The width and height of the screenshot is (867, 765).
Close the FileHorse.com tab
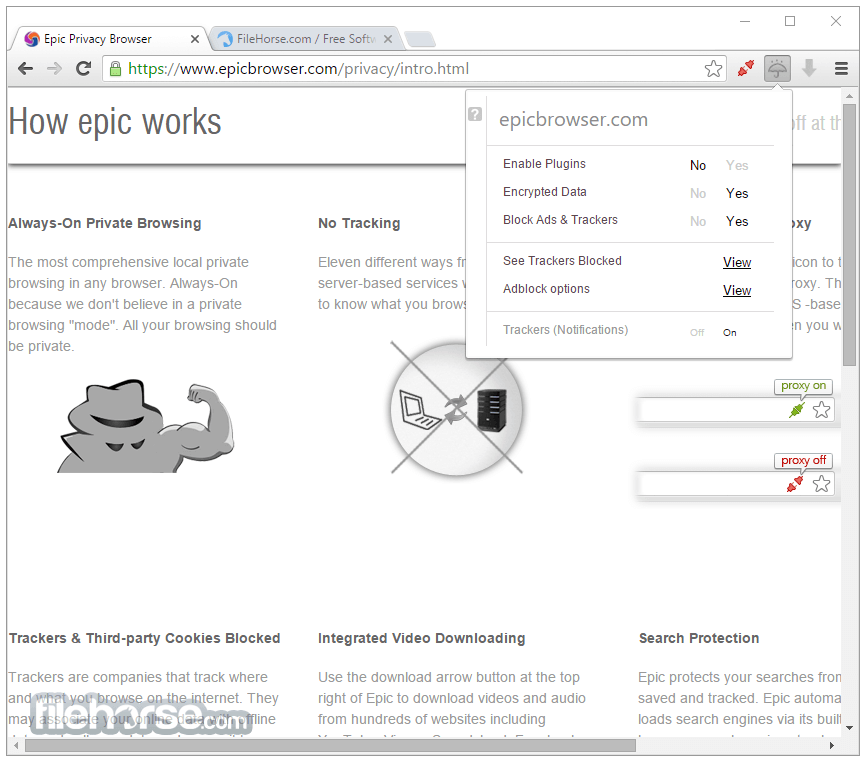coord(388,39)
